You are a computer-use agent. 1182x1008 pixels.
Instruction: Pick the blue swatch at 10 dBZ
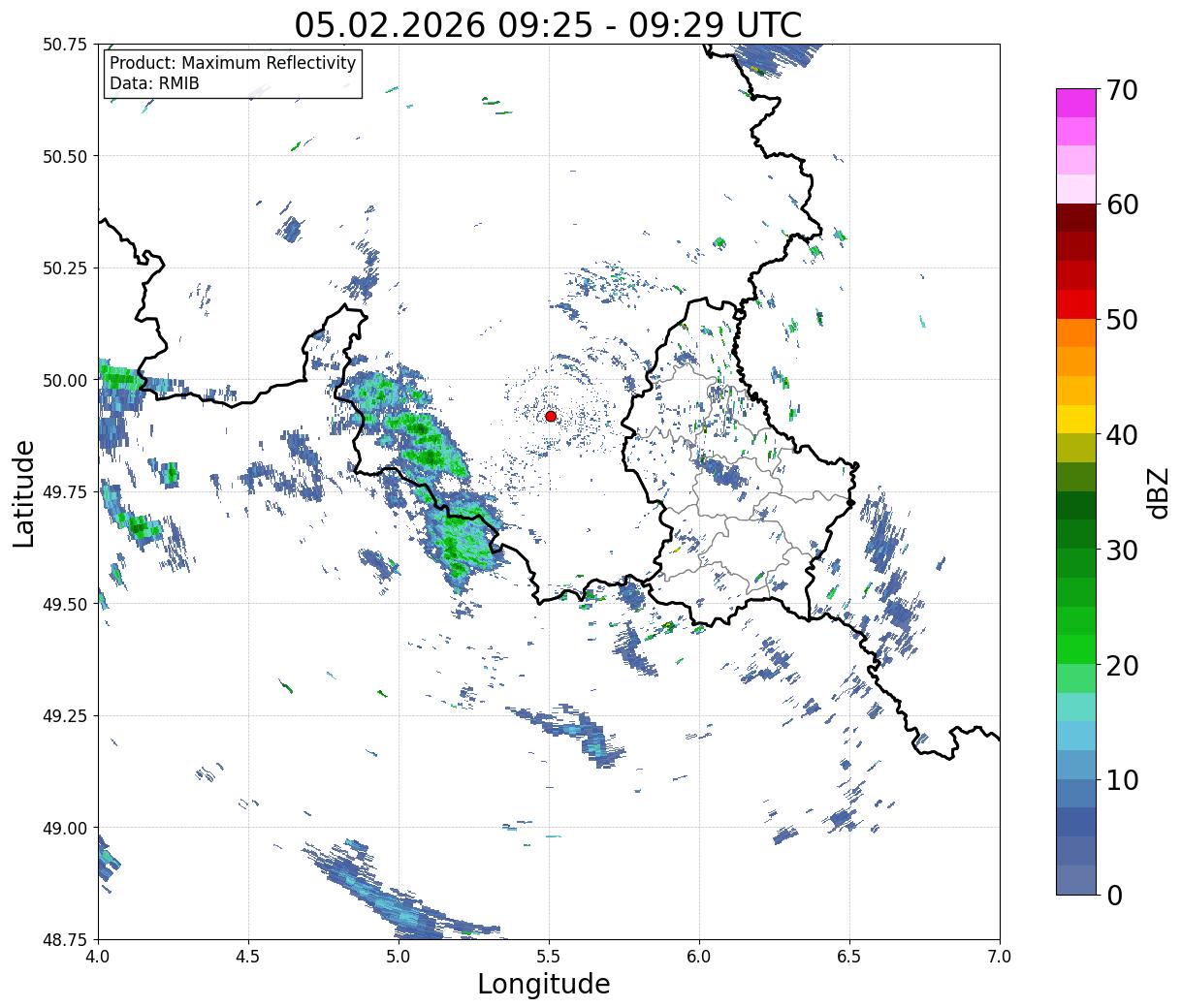1076,793
